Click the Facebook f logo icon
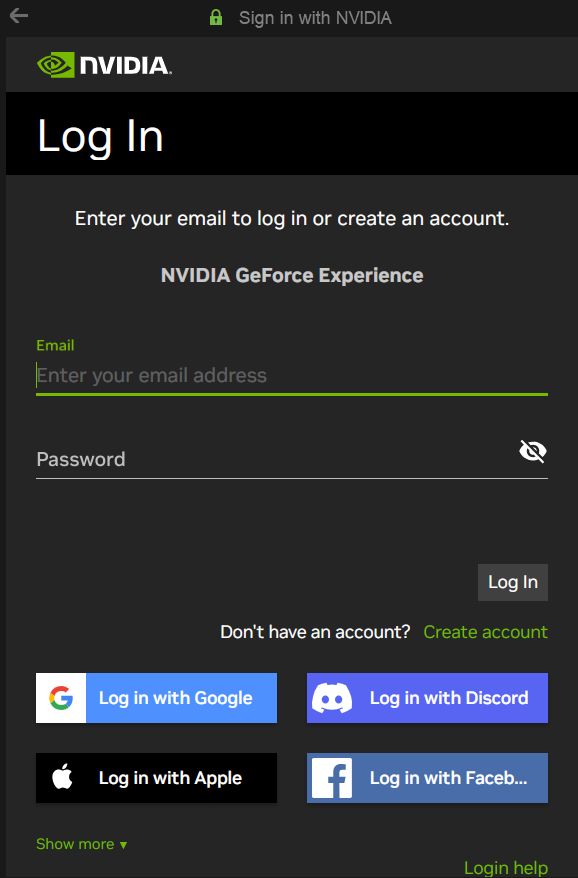578x878 pixels. pos(332,778)
